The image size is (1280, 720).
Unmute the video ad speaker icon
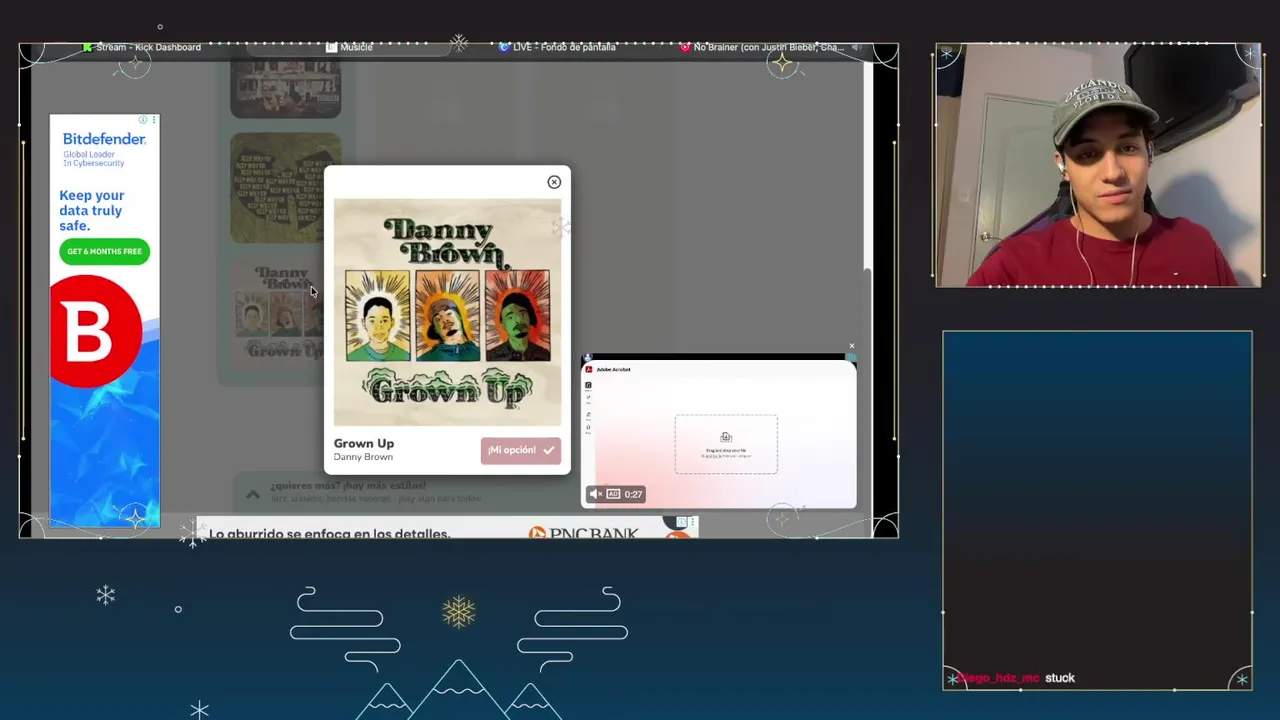[595, 494]
